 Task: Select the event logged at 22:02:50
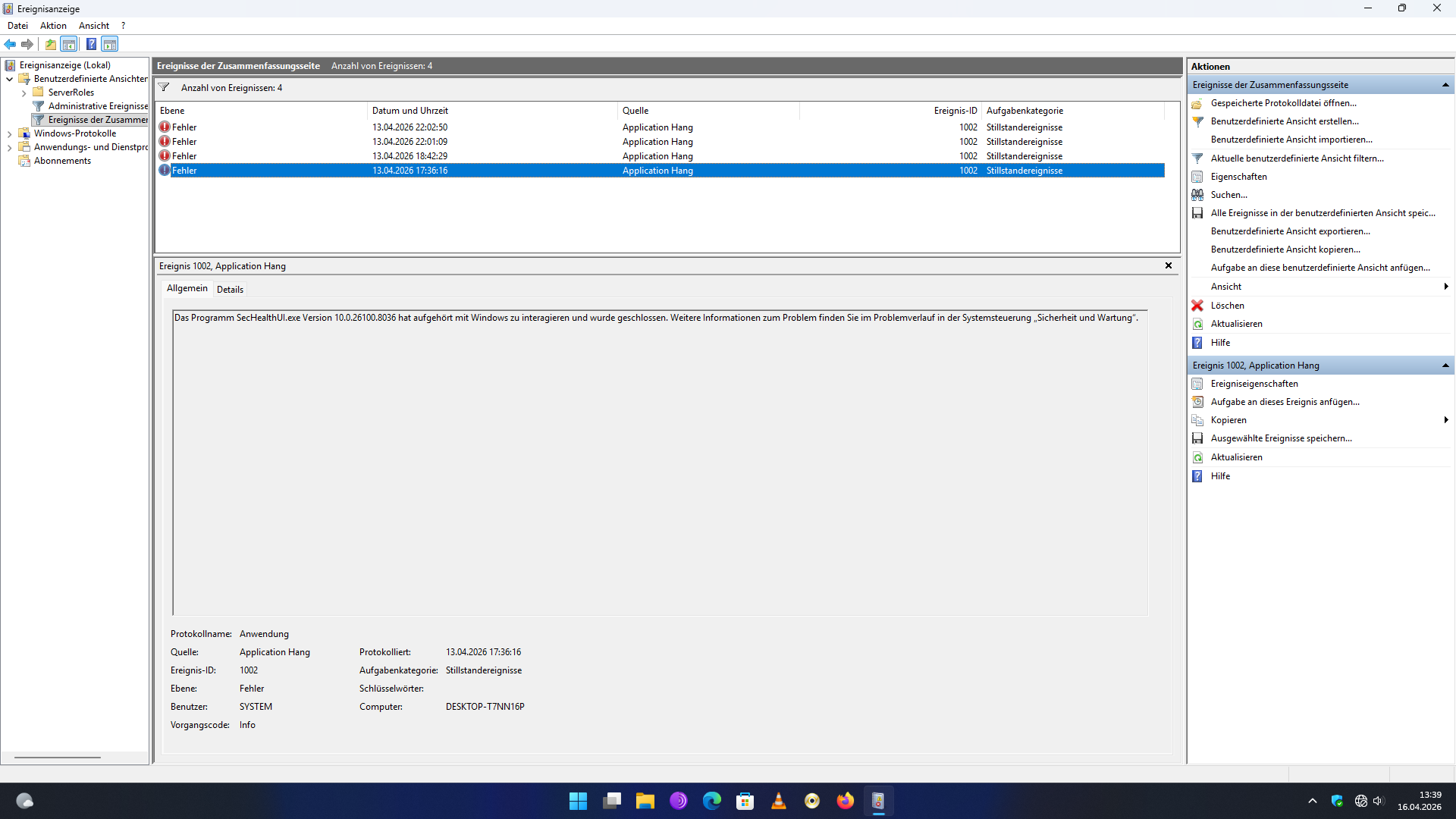pos(409,127)
